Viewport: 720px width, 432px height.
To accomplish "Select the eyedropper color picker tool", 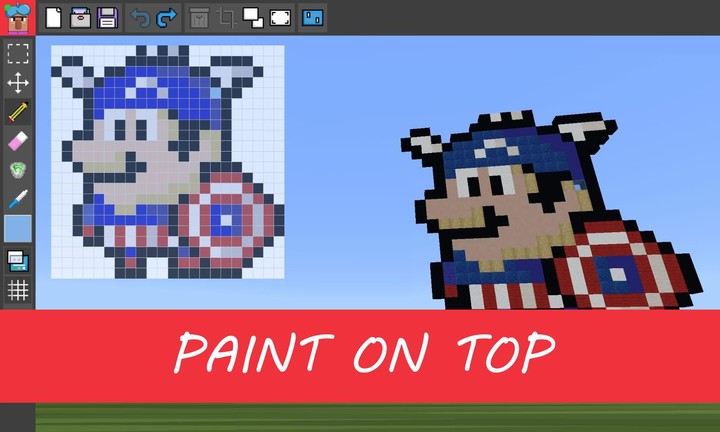I will click(18, 199).
